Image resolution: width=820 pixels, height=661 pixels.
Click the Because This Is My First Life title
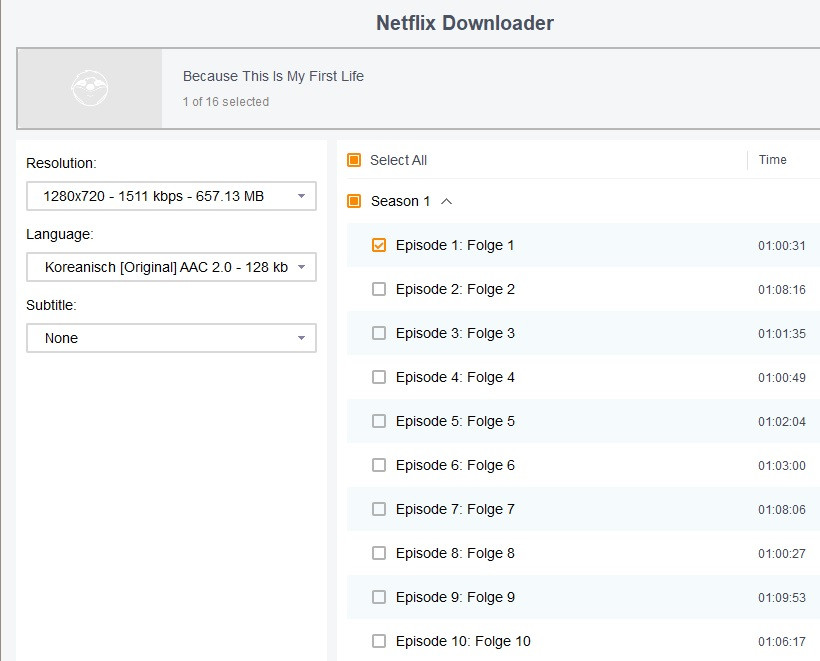click(273, 76)
